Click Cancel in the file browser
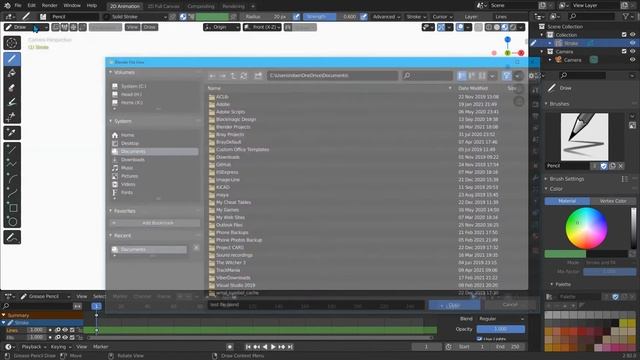Viewport: 640px width, 360px height. tap(510, 305)
